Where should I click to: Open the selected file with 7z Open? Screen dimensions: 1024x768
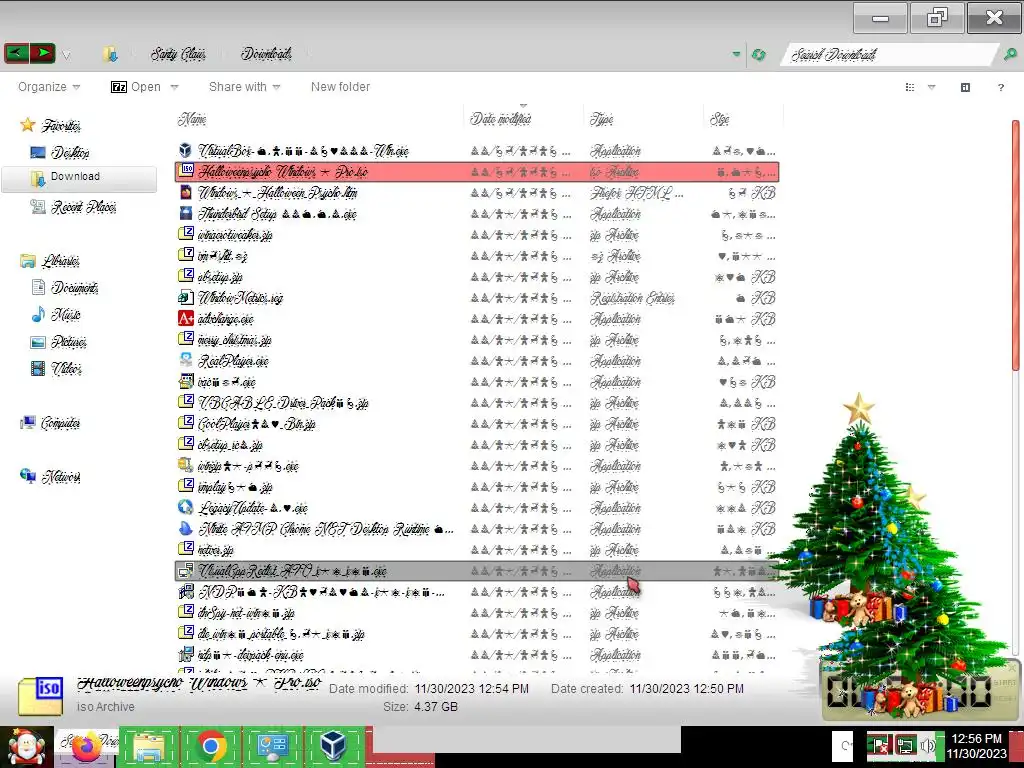[x=136, y=87]
